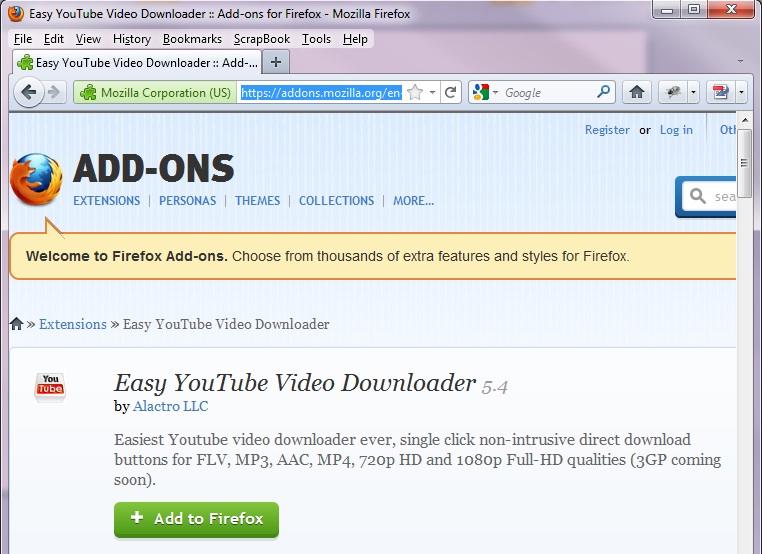Click the version number 5.4 text
The height and width of the screenshot is (554, 762).
pos(495,387)
